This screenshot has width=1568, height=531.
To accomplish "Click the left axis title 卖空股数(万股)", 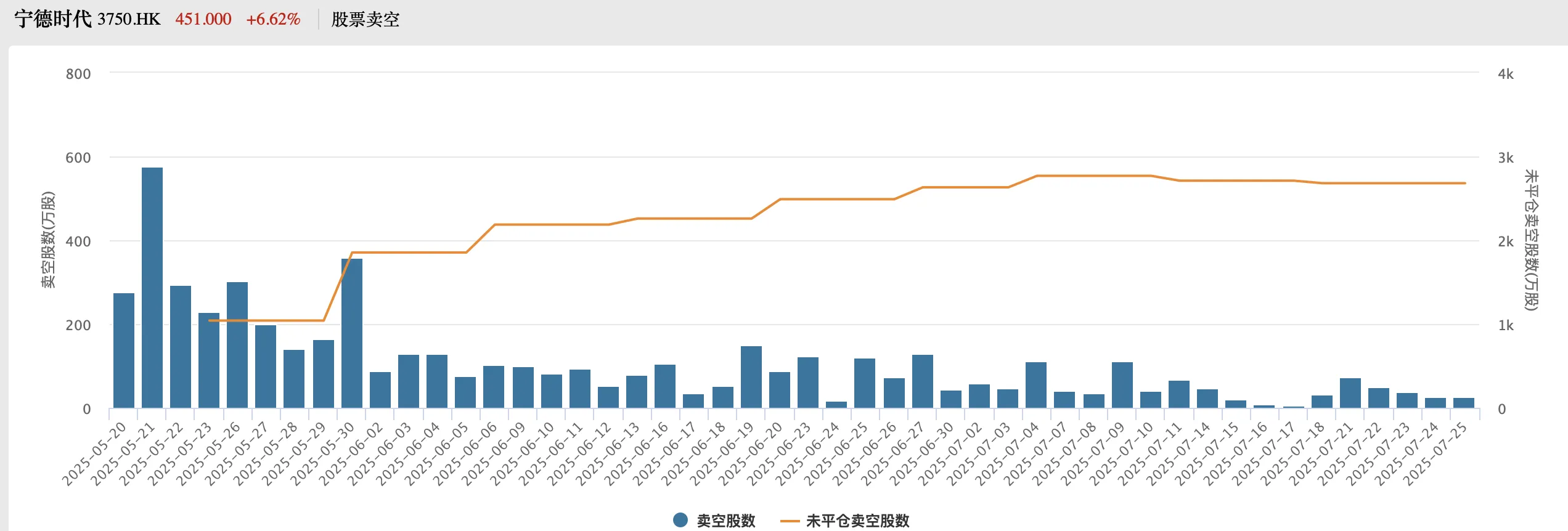I will 48,240.
